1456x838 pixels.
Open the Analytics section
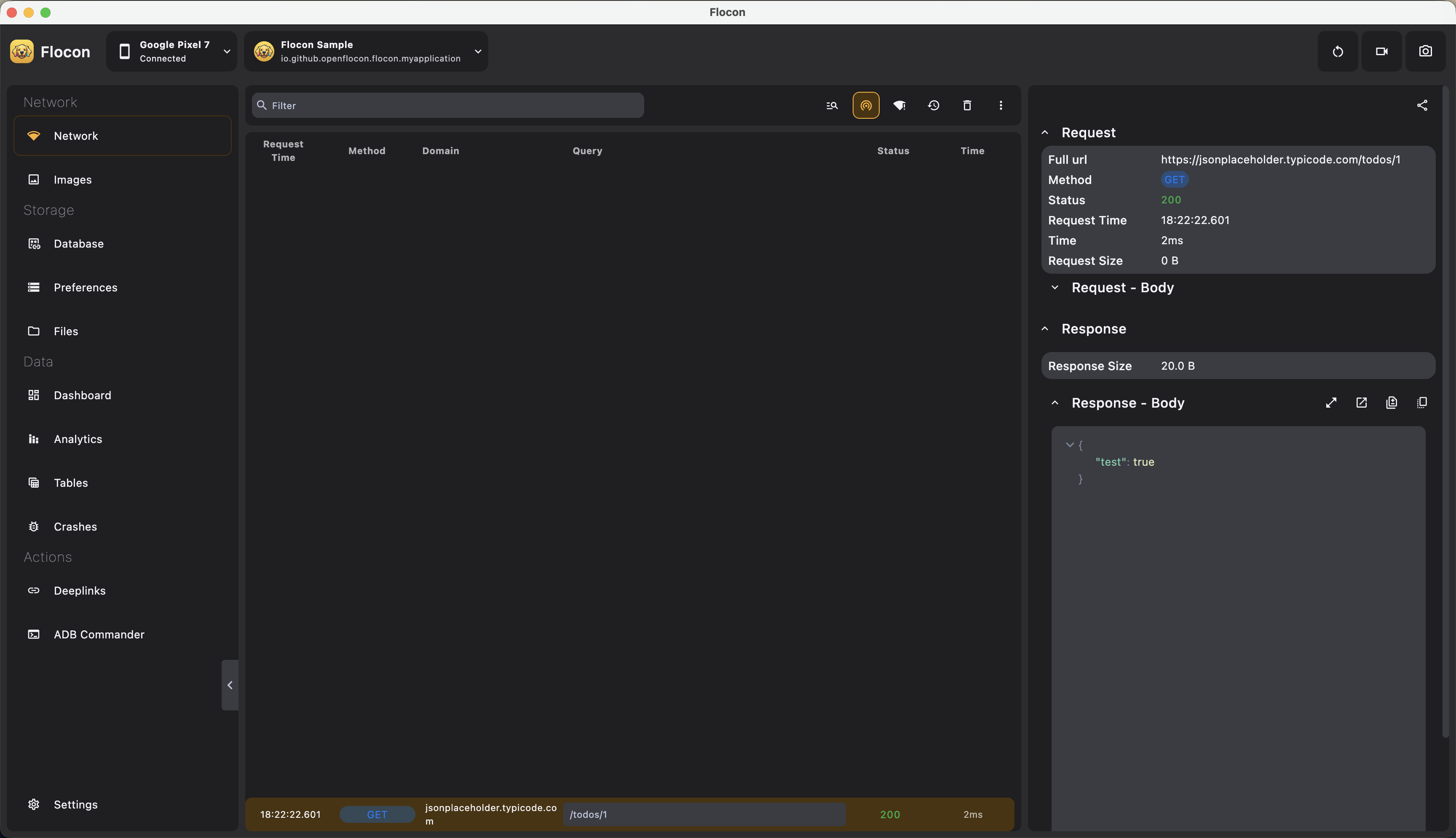click(x=123, y=438)
